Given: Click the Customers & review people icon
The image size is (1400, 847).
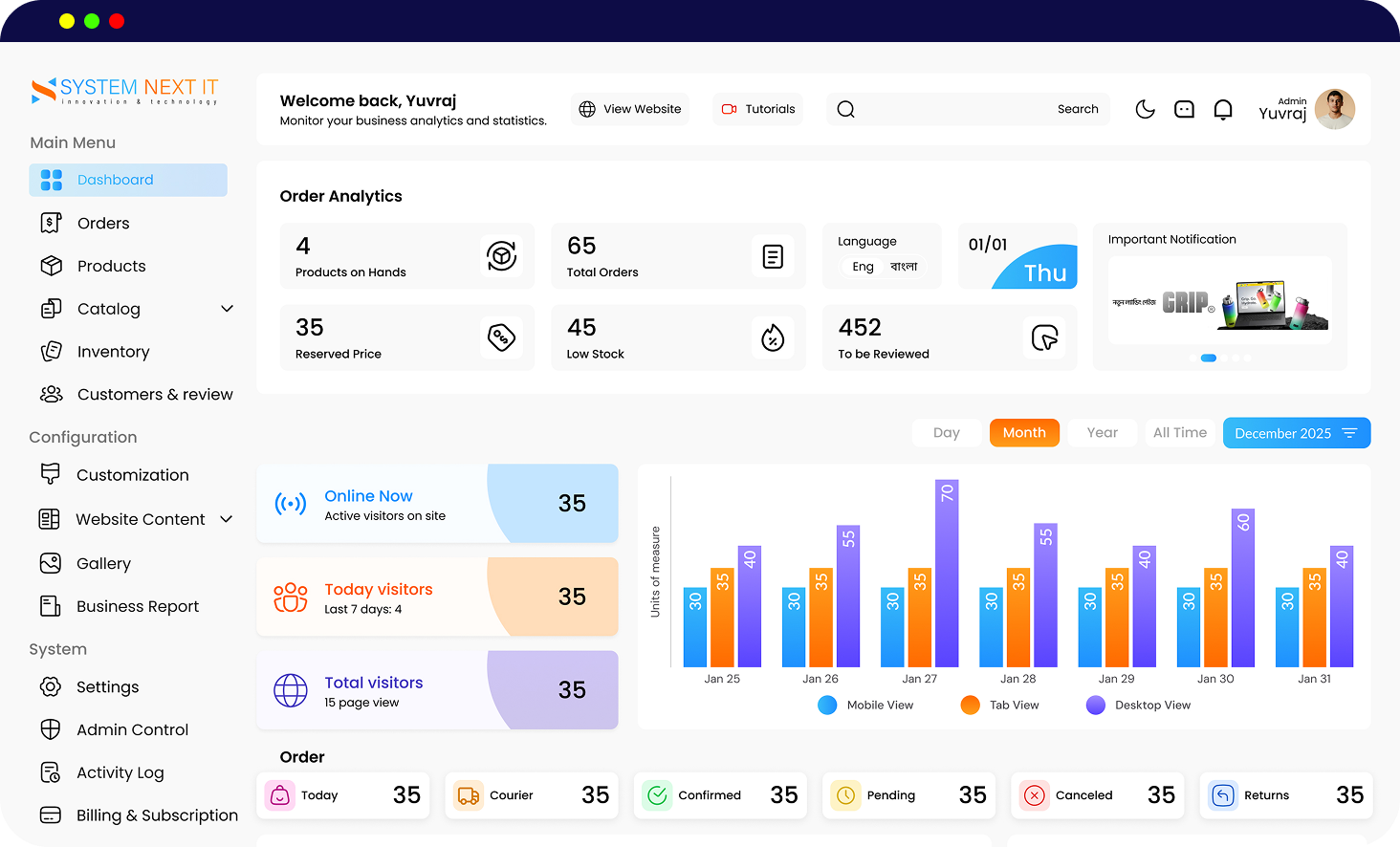Looking at the screenshot, I should (52, 394).
